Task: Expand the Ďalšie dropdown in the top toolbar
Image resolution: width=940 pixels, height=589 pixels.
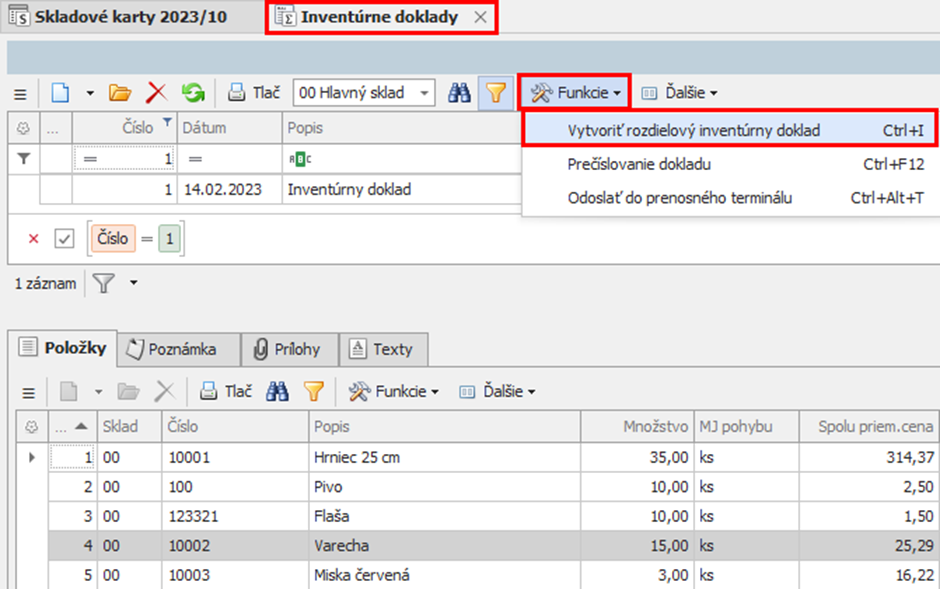Action: pyautogui.click(x=679, y=93)
